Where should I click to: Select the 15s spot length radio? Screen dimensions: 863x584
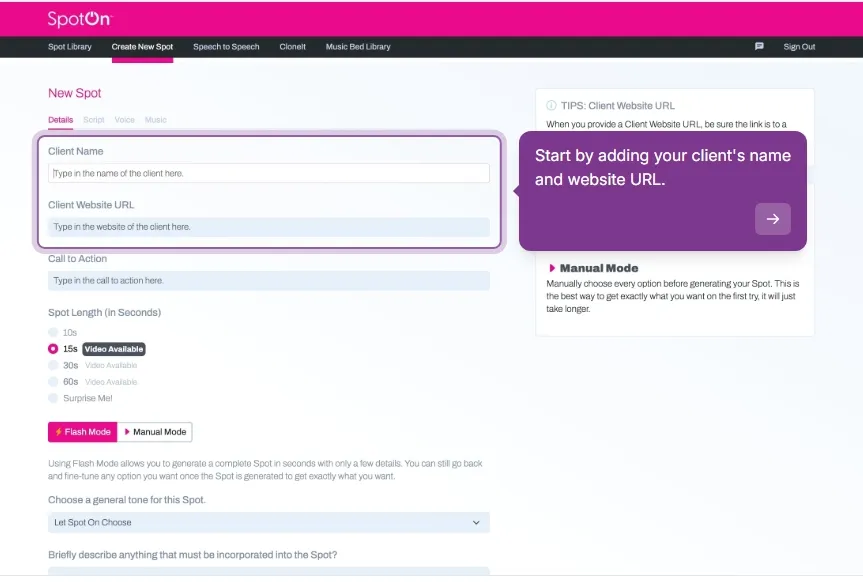click(53, 348)
